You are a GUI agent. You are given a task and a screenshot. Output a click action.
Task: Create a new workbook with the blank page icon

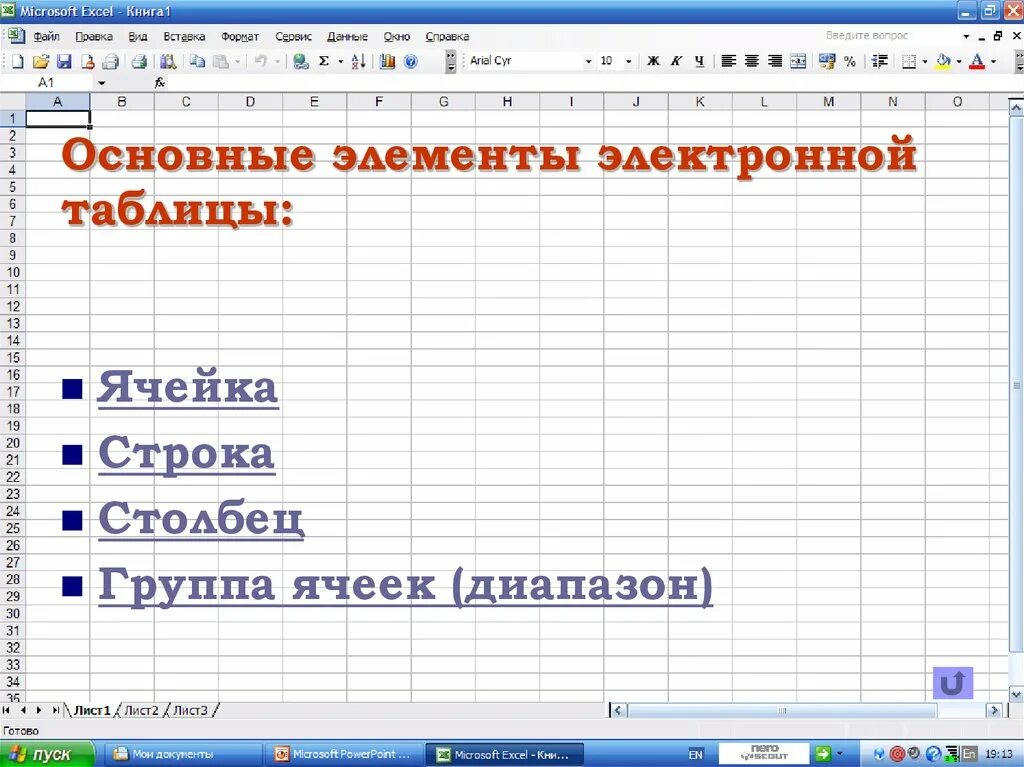click(x=18, y=61)
